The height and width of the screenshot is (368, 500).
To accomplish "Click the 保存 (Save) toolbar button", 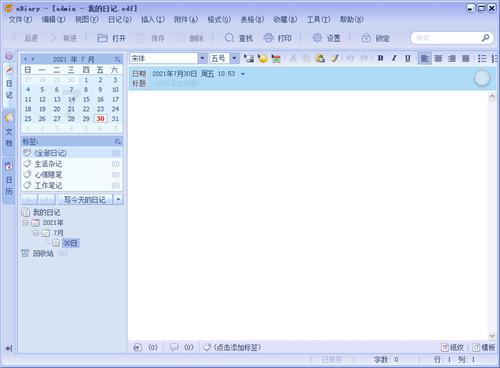I will (151, 38).
